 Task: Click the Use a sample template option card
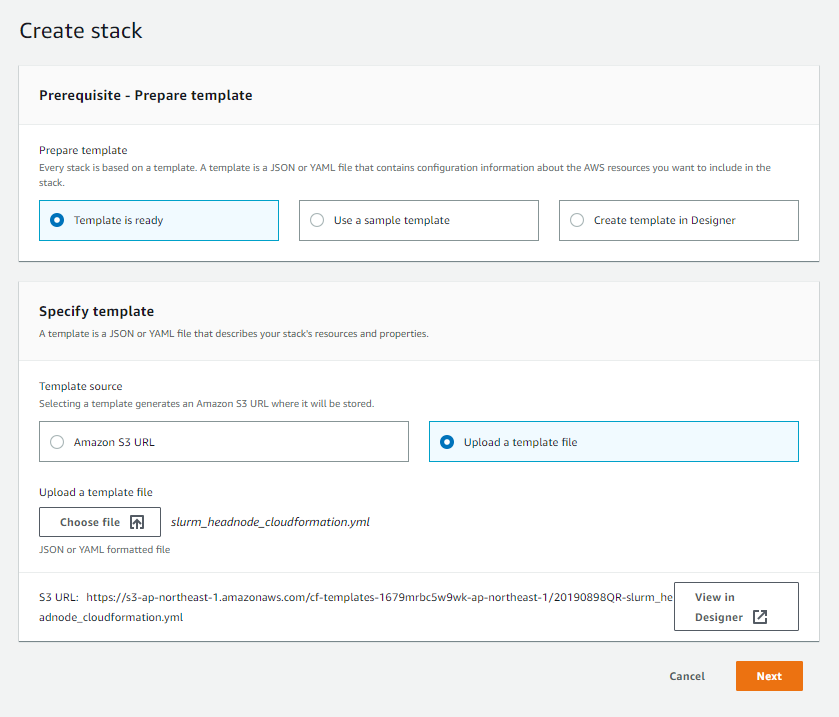tap(418, 220)
